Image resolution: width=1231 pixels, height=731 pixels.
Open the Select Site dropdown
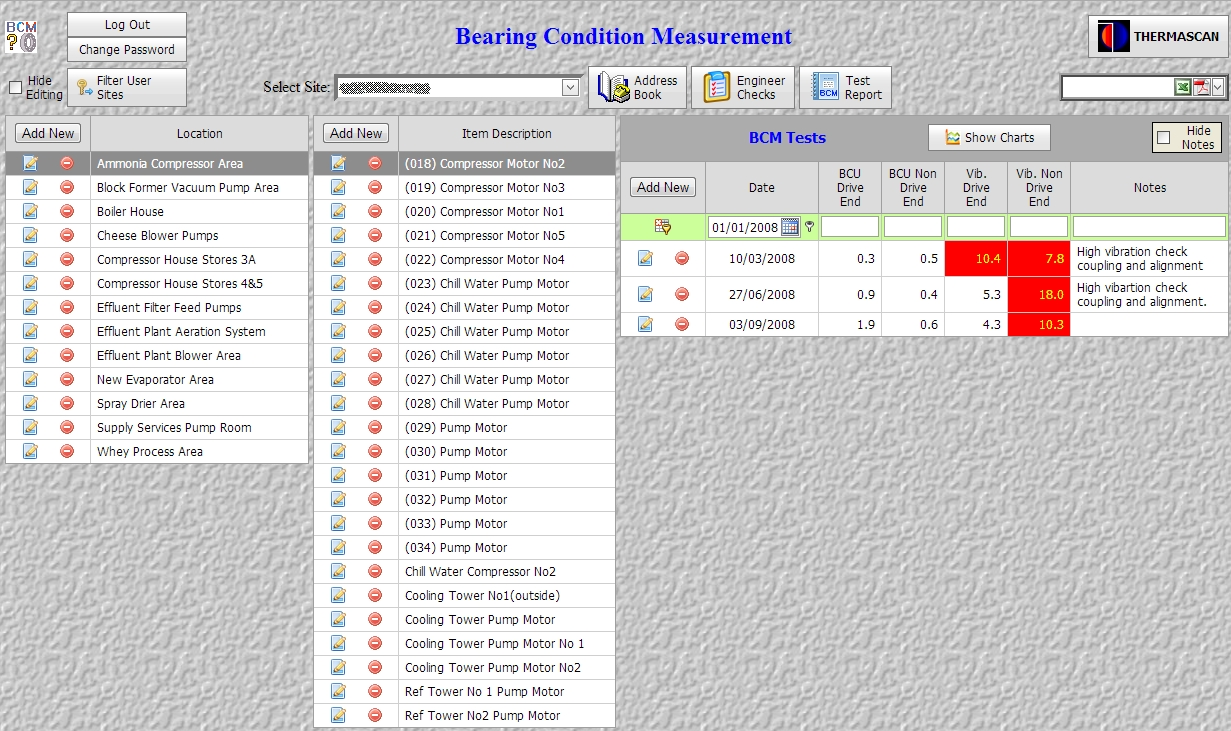[x=570, y=87]
